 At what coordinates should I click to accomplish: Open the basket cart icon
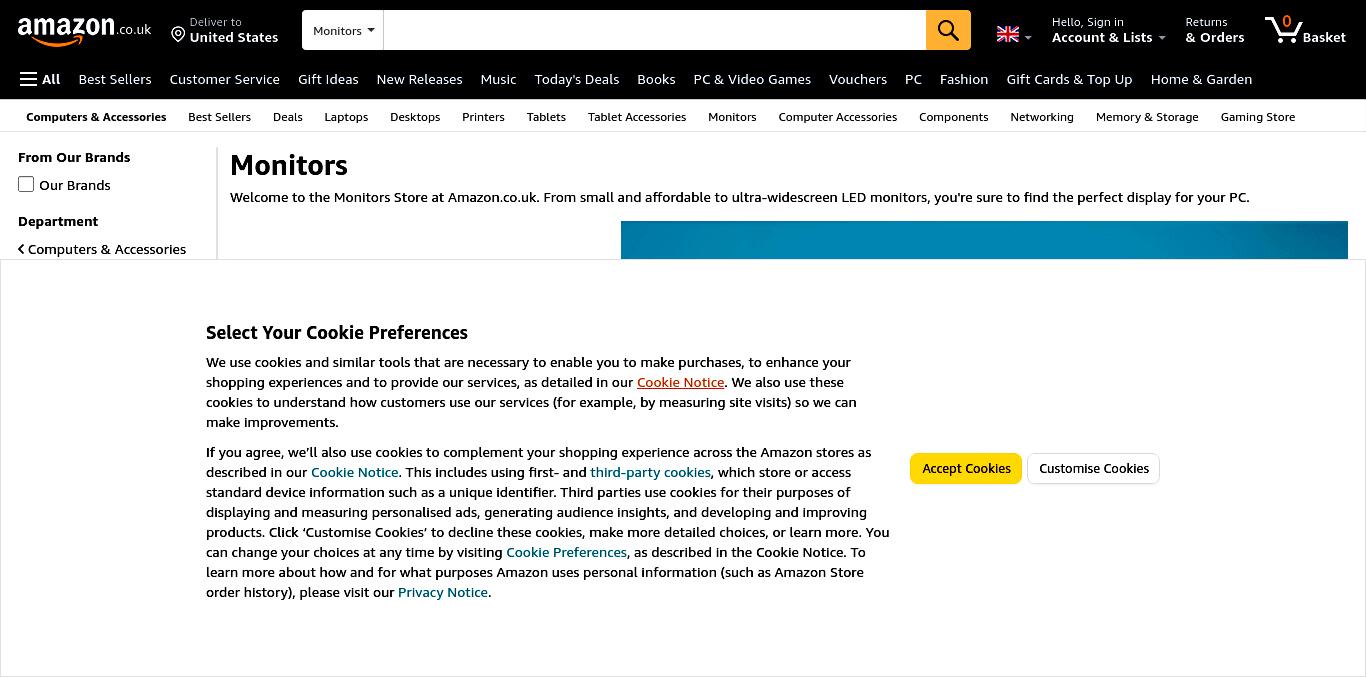pyautogui.click(x=1305, y=30)
